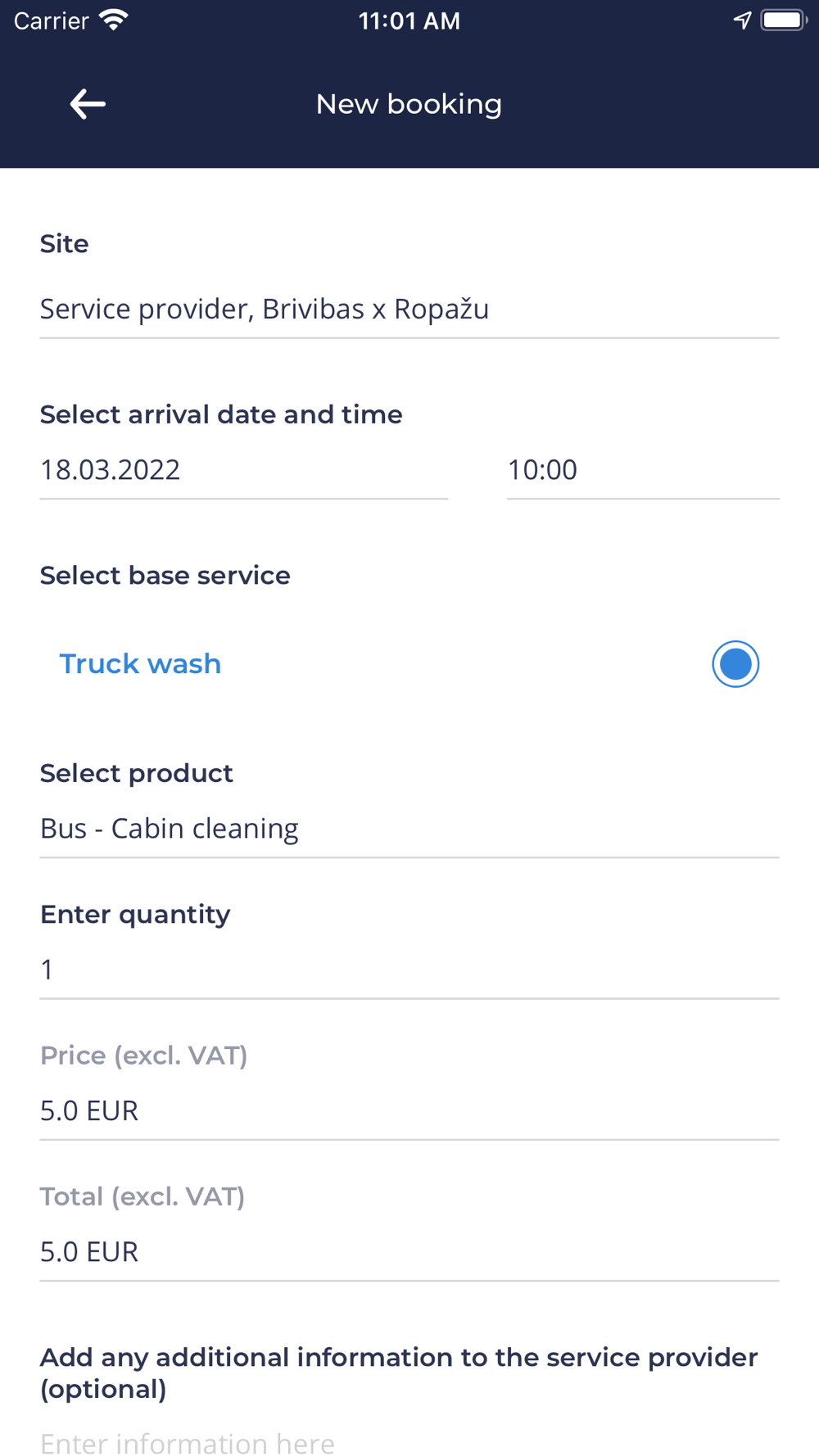The height and width of the screenshot is (1456, 819).
Task: Tap the location services arrow icon
Action: coord(742,20)
